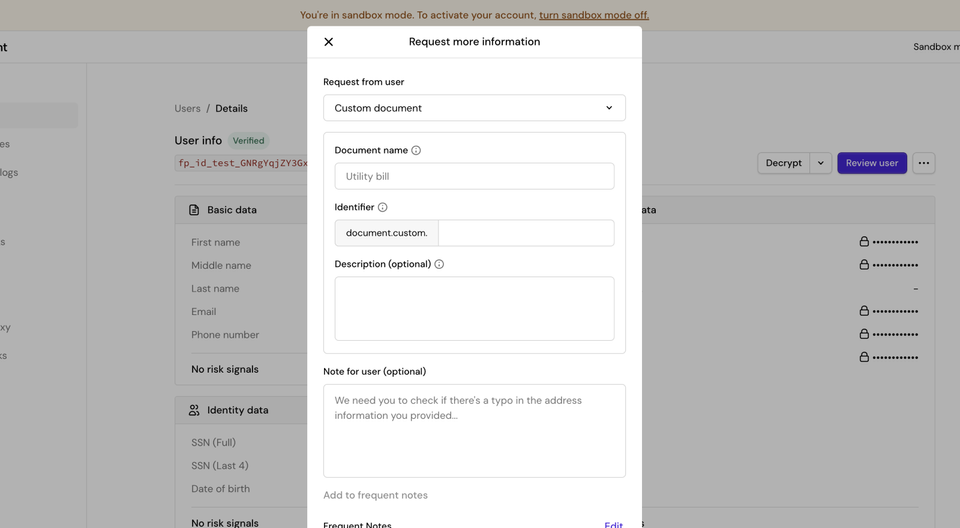Viewport: 960px width, 528px height.
Task: Click the Description text area
Action: pos(474,309)
